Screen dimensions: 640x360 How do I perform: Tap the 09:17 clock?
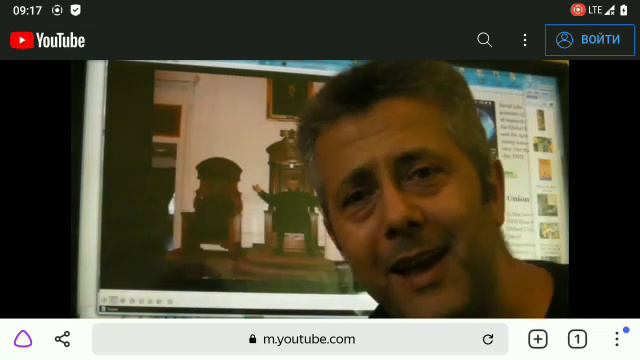[x=27, y=10]
